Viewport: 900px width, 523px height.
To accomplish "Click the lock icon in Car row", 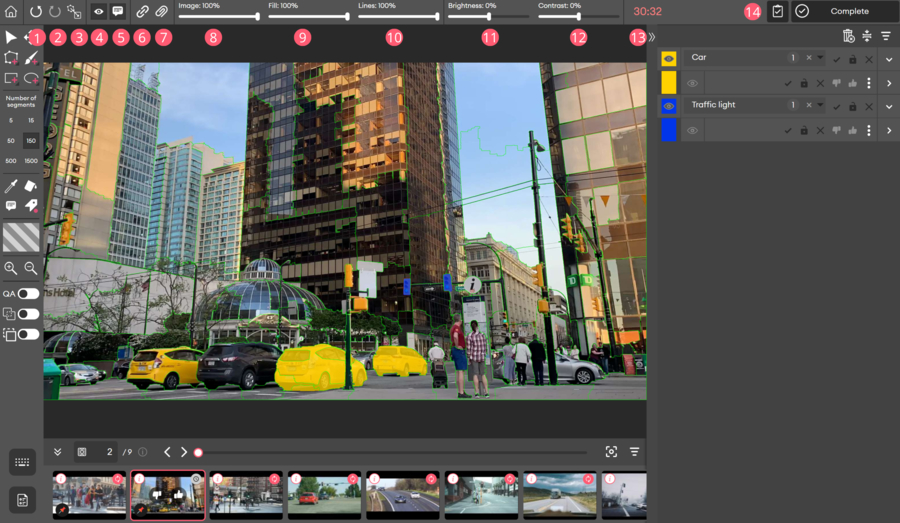I will click(x=852, y=59).
